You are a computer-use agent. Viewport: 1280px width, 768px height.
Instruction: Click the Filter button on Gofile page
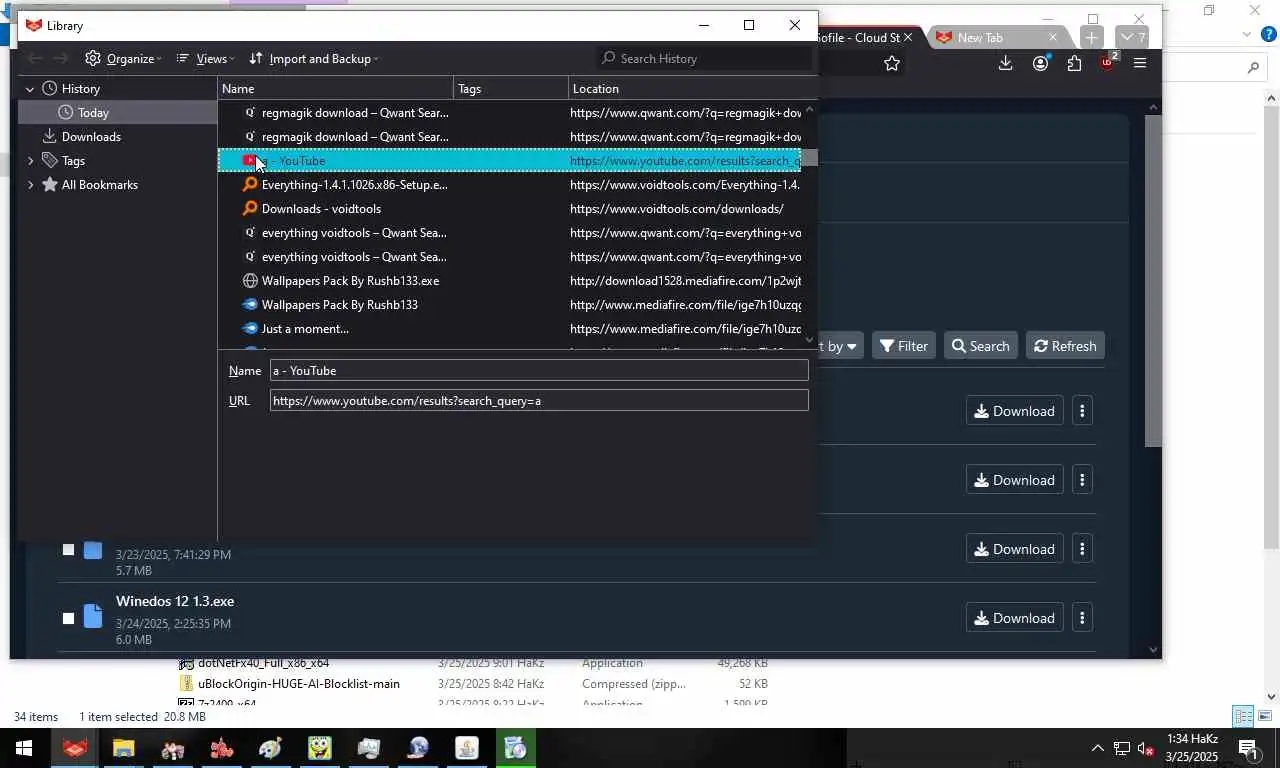(x=904, y=346)
